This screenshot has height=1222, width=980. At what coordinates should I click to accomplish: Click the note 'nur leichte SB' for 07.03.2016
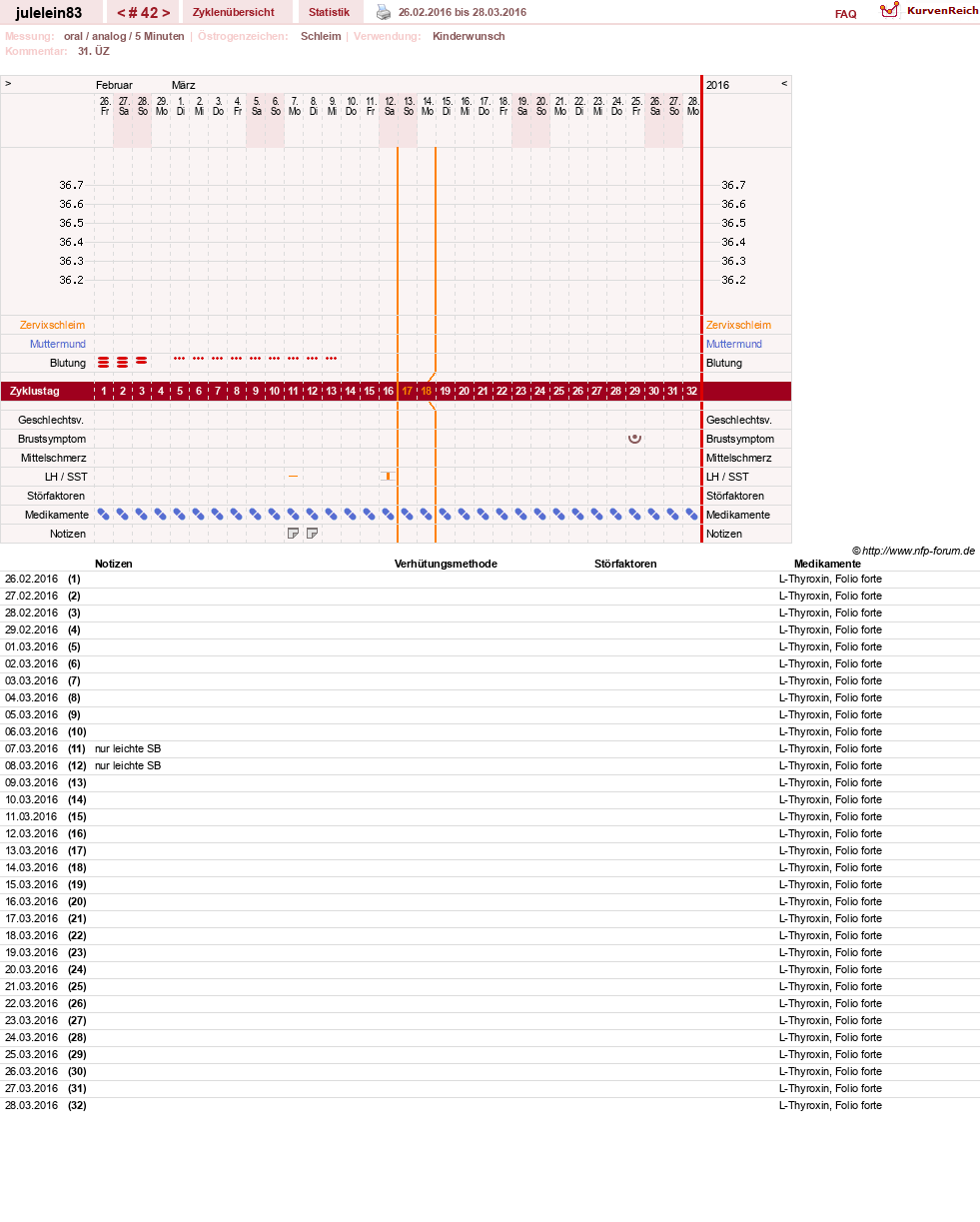coord(128,748)
